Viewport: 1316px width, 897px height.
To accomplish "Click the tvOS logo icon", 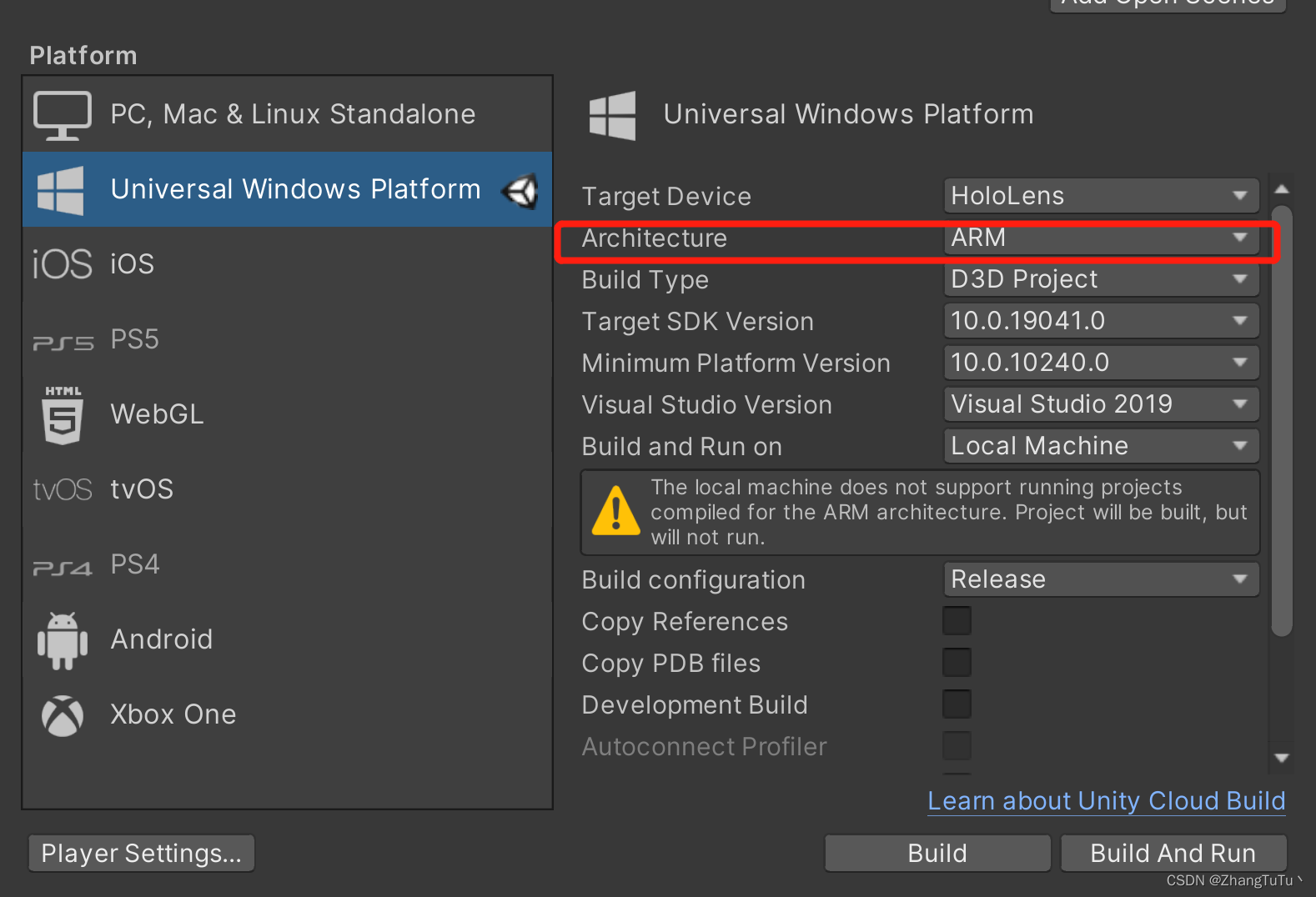I will click(63, 489).
